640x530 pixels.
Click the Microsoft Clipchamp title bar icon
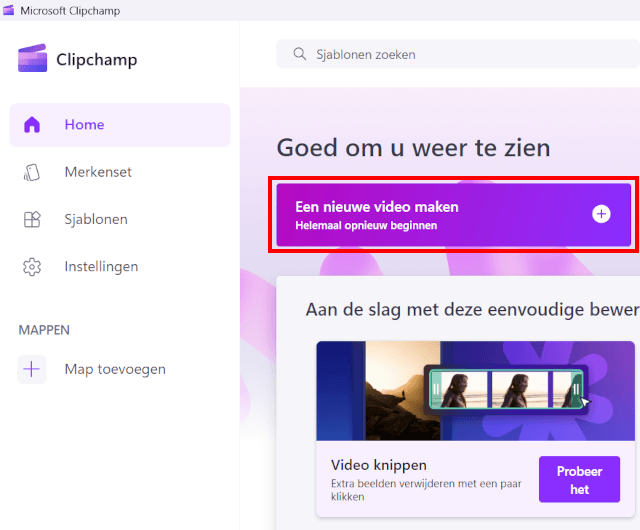(x=10, y=10)
